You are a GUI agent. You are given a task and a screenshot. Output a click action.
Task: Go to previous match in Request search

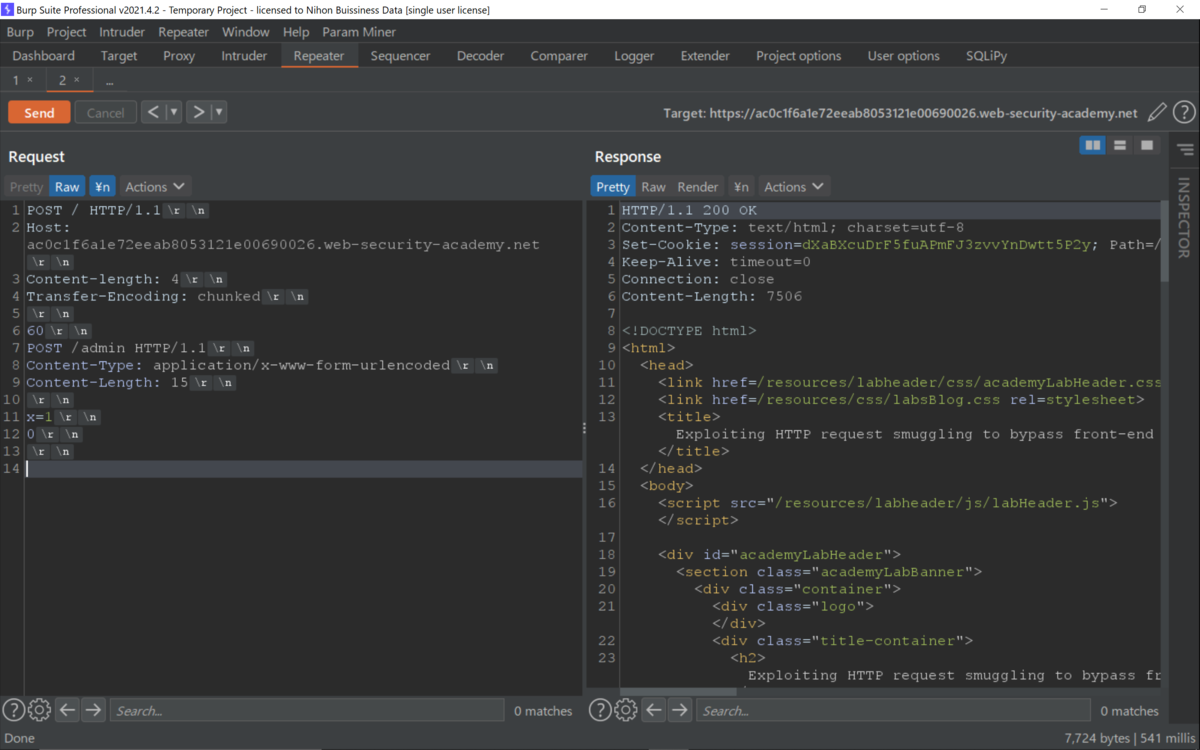67,710
